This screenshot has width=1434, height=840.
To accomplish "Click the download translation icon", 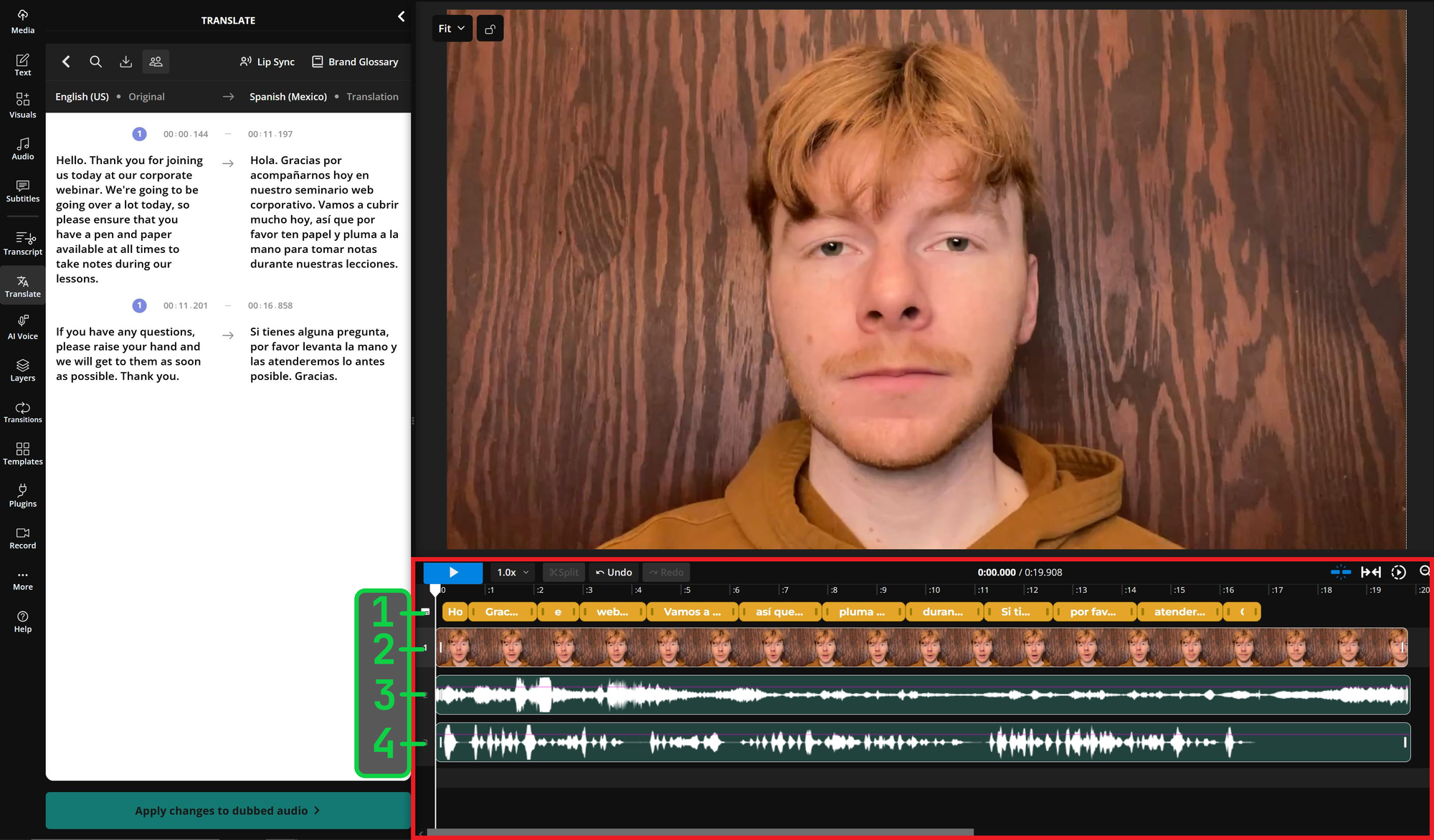I will coord(125,62).
